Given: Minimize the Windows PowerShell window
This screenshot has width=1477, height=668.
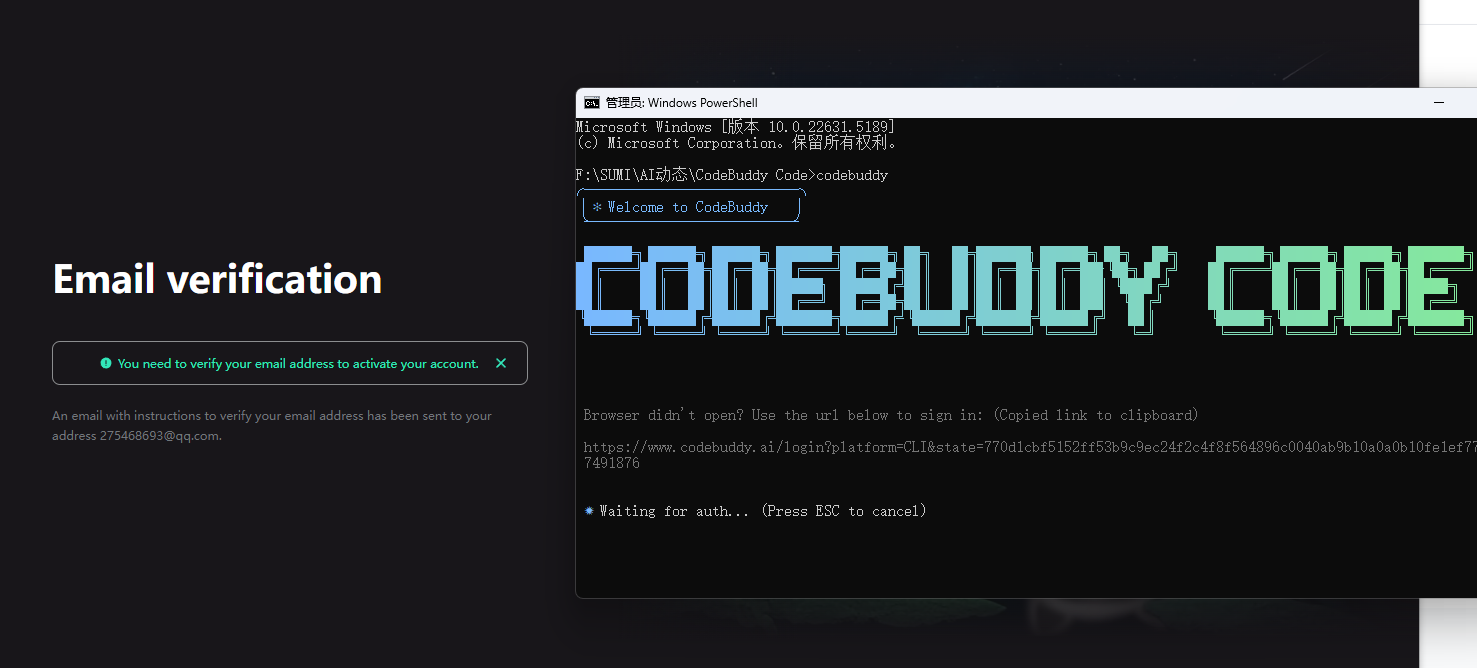Looking at the screenshot, I should click(1439, 102).
